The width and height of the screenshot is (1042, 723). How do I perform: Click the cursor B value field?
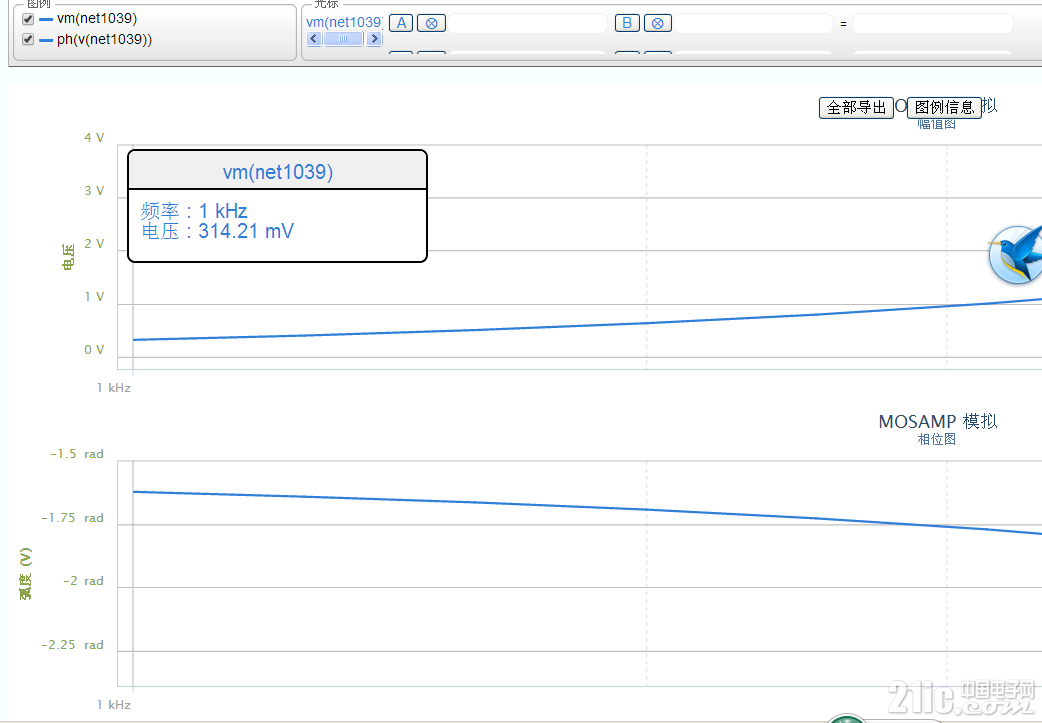click(x=754, y=23)
